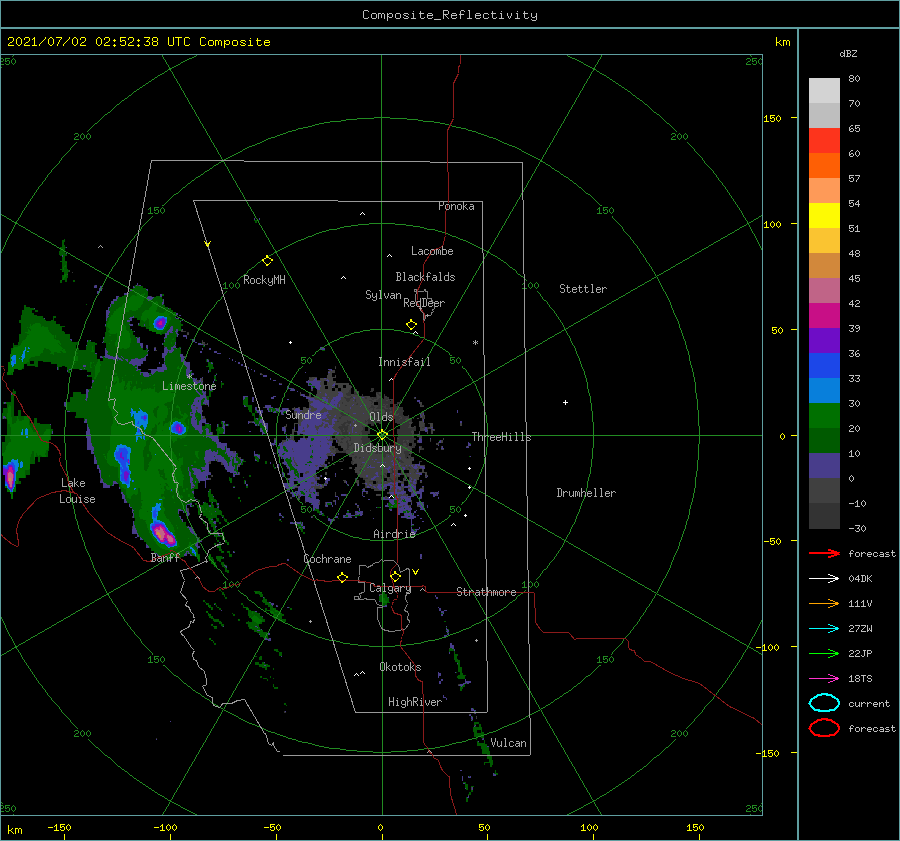Image resolution: width=900 pixels, height=841 pixels.
Task: Click the lightest gray swatch at scale top
Action: click(824, 91)
